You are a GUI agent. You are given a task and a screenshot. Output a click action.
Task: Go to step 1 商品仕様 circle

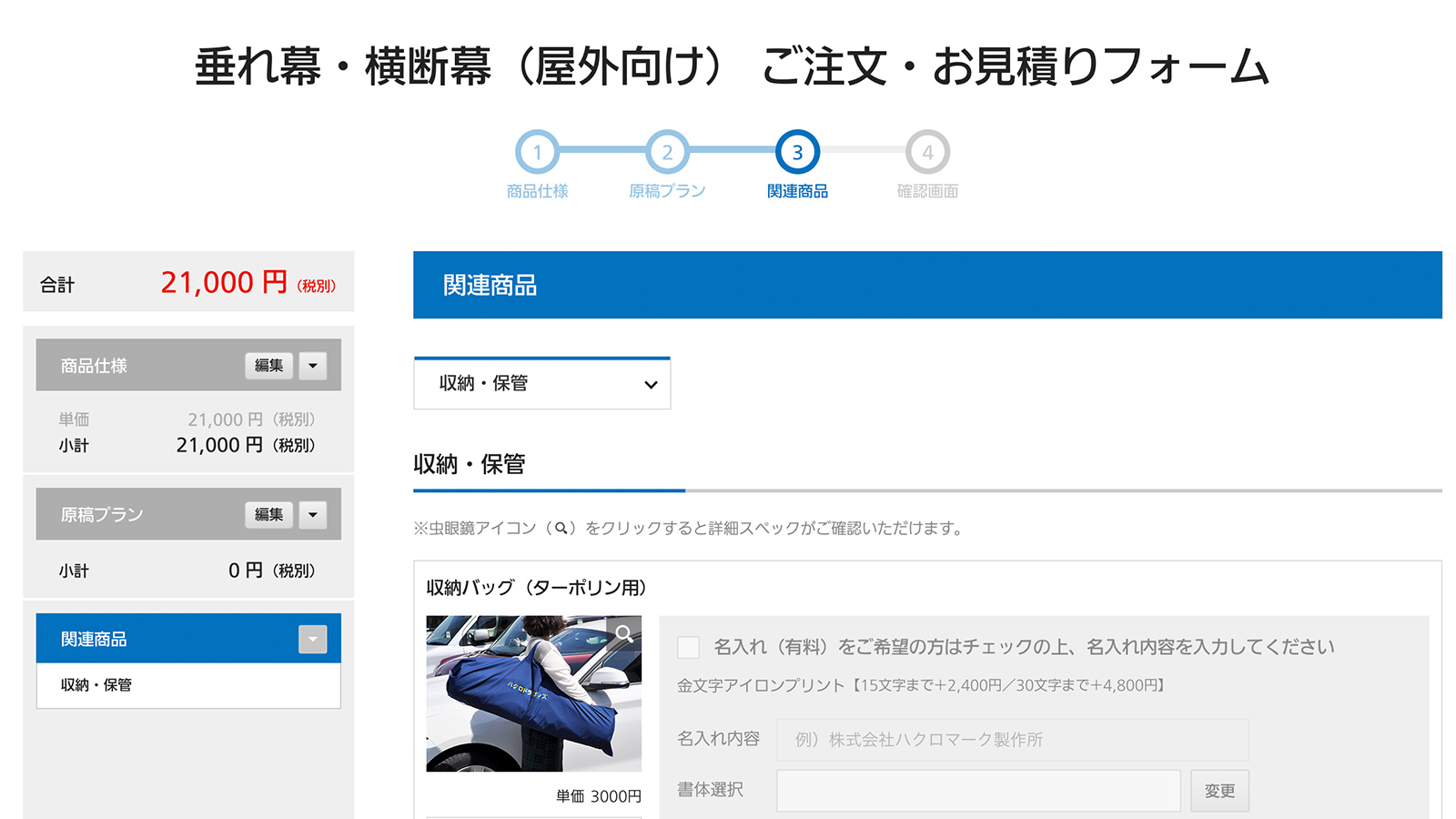tap(537, 152)
